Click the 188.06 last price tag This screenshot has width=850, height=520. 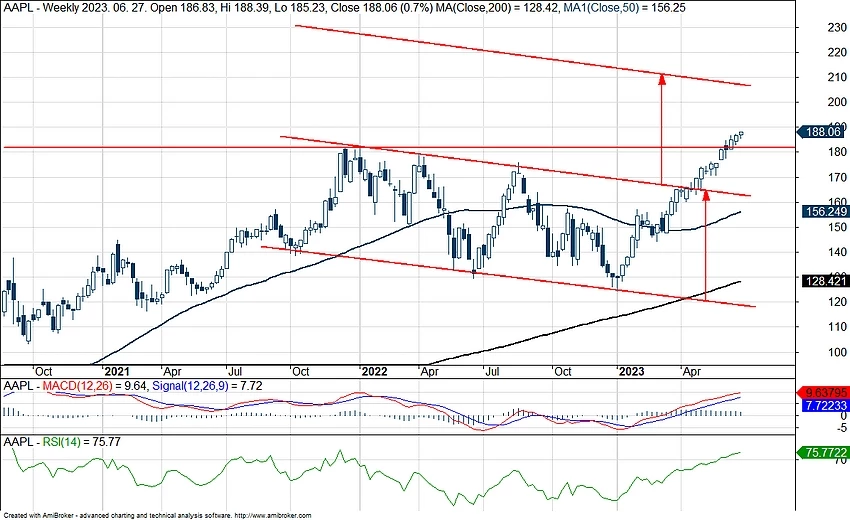(822, 132)
